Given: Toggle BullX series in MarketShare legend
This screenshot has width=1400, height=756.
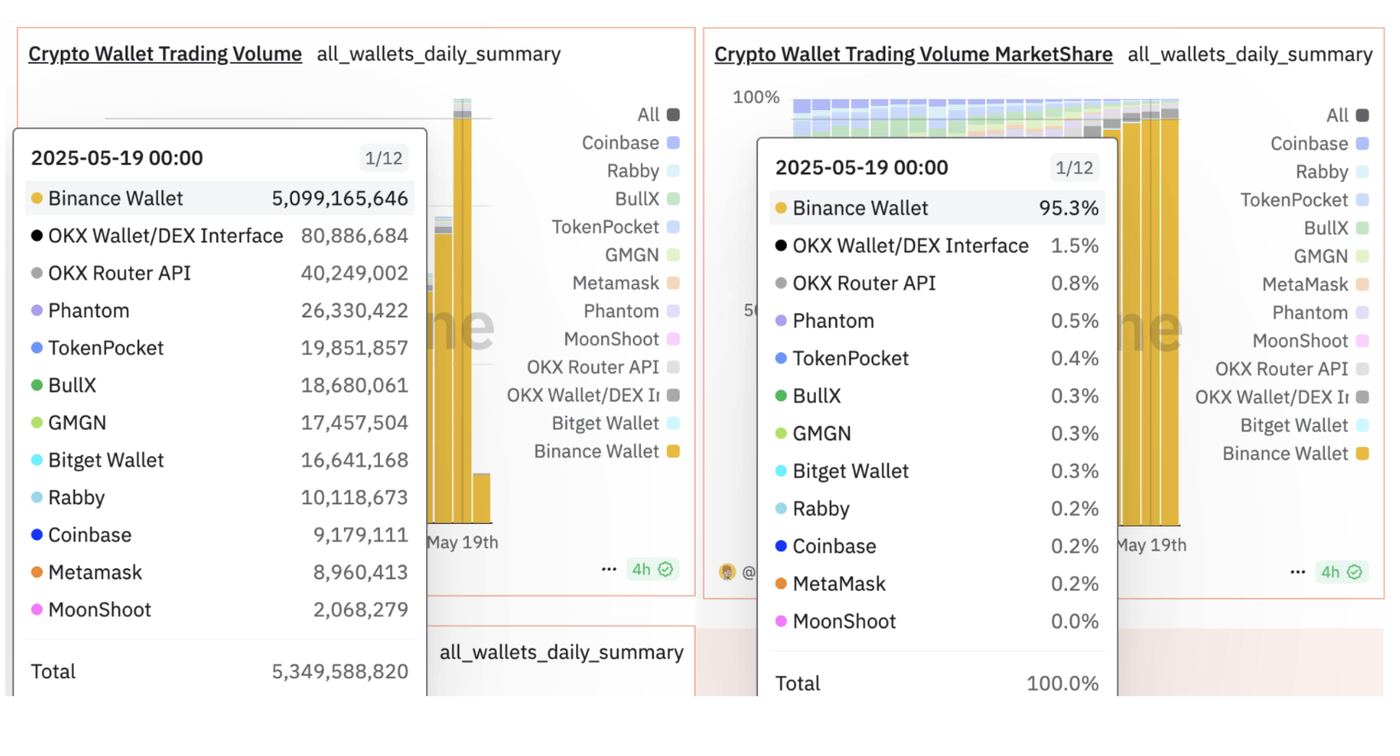Looking at the screenshot, I should click(x=1336, y=228).
